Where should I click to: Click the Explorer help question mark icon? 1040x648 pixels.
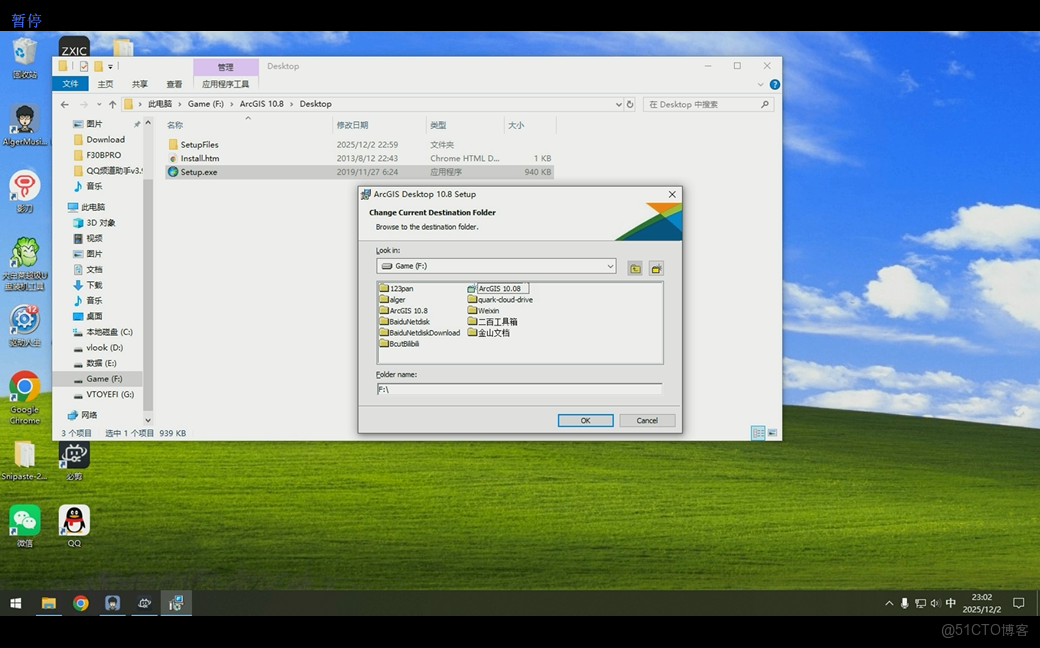[x=775, y=85]
